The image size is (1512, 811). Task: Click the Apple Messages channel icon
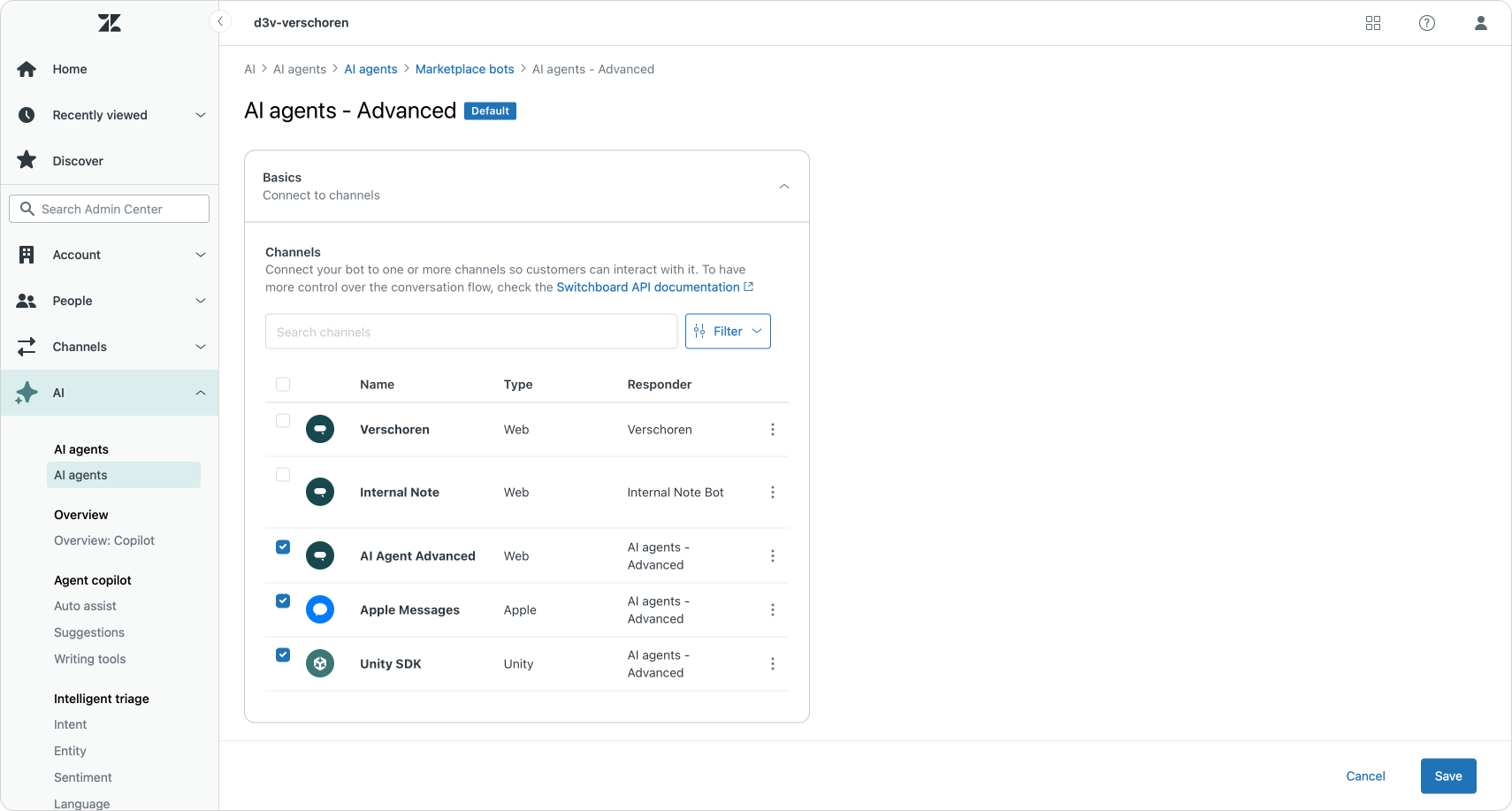[x=320, y=609]
